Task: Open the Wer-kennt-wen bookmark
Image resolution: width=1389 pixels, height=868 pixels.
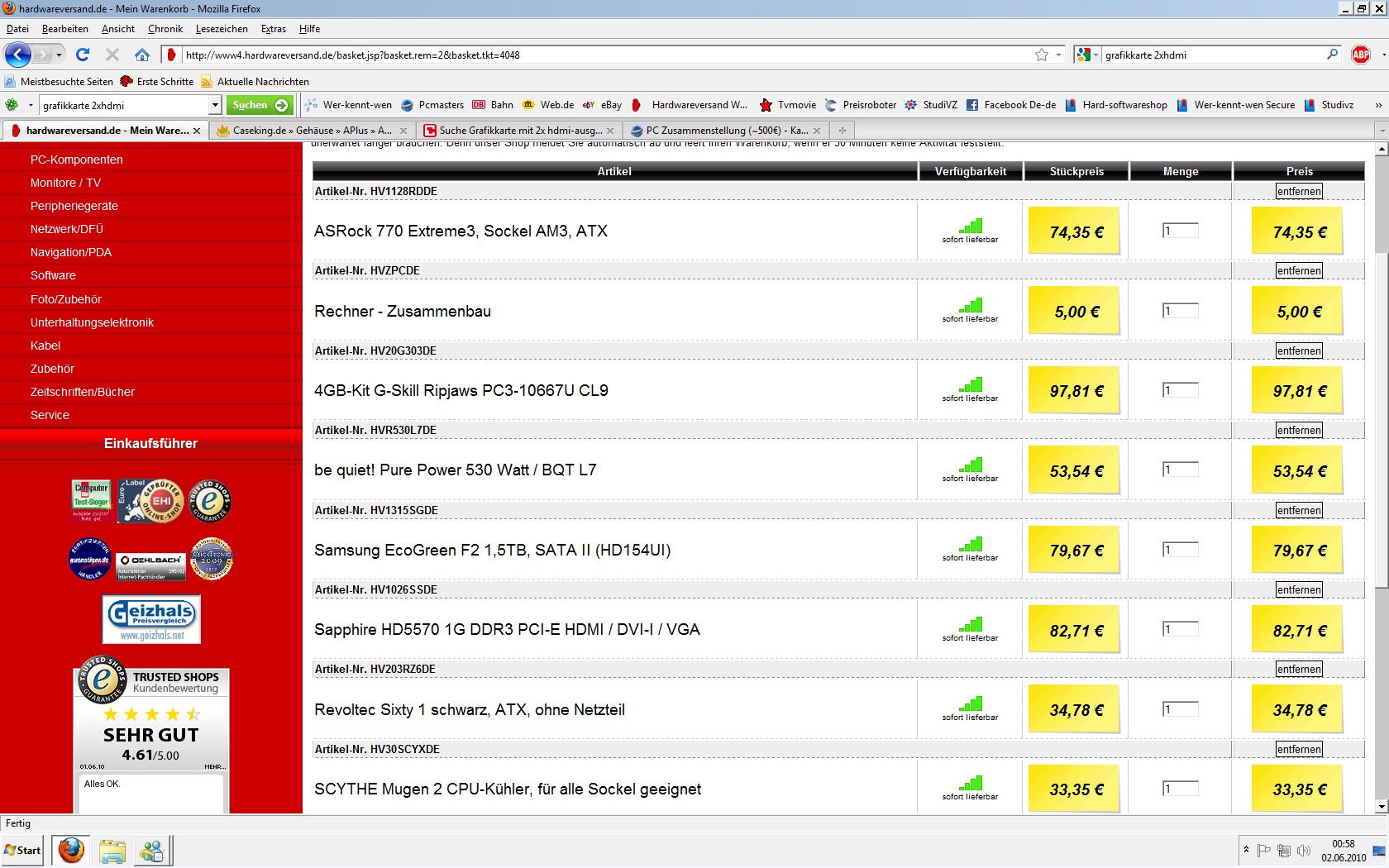Action: click(x=349, y=105)
